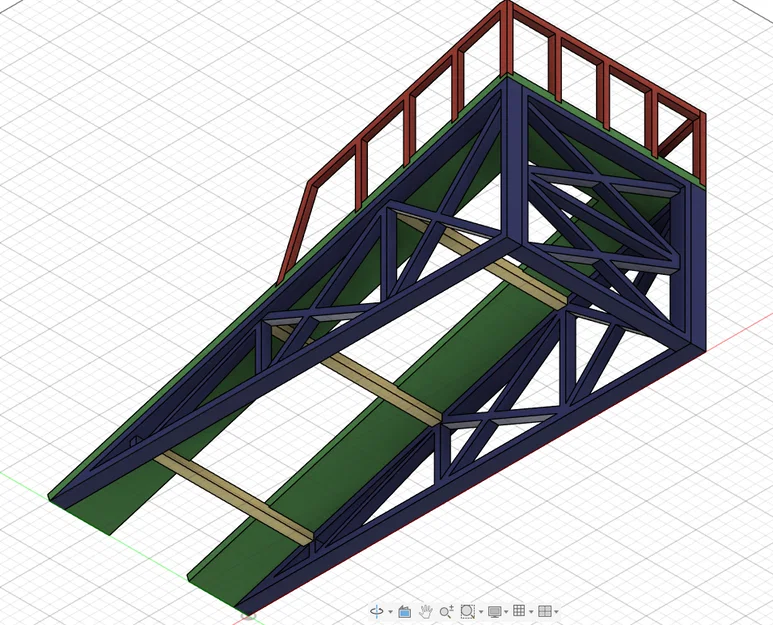Click the Viewports layout icon
Viewport: 773px width, 625px height.
pos(545,611)
